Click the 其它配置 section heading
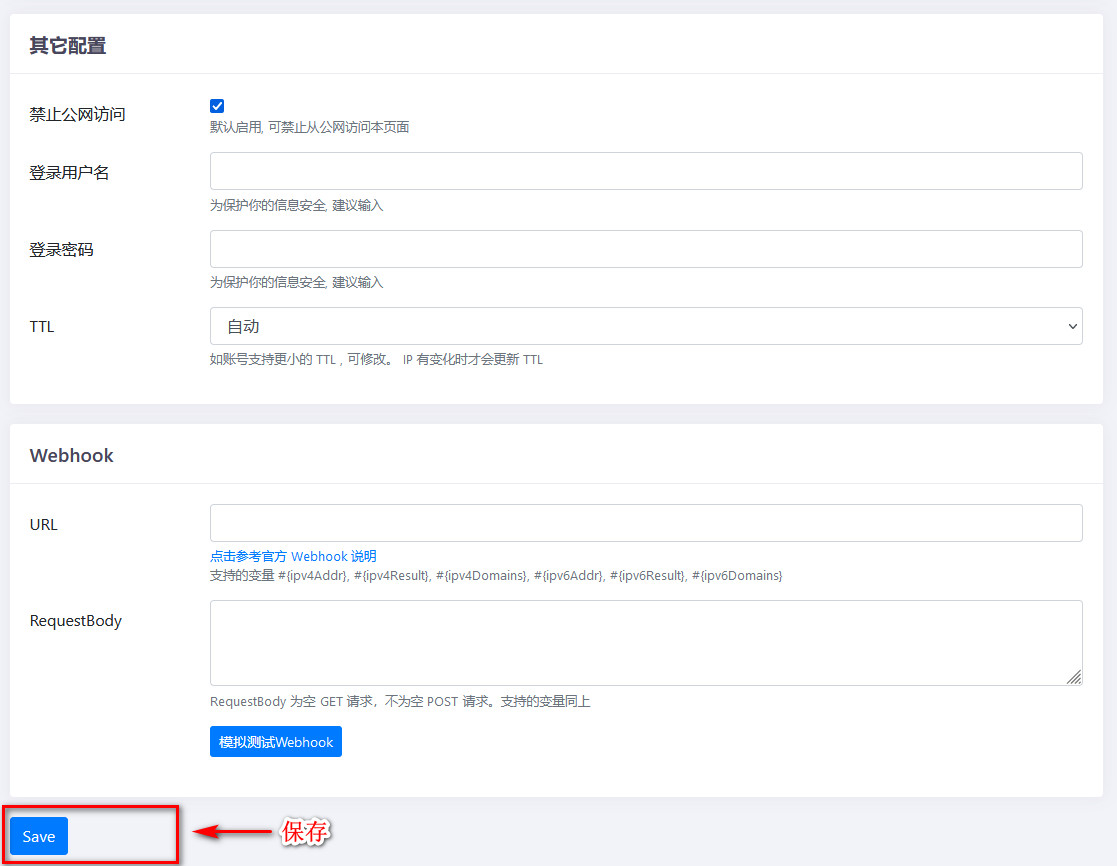The width and height of the screenshot is (1117, 866). click(67, 45)
